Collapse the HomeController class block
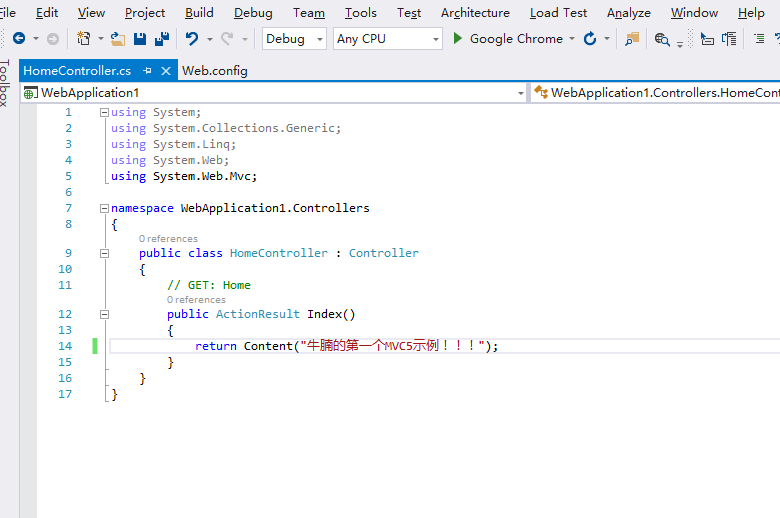 [104, 253]
